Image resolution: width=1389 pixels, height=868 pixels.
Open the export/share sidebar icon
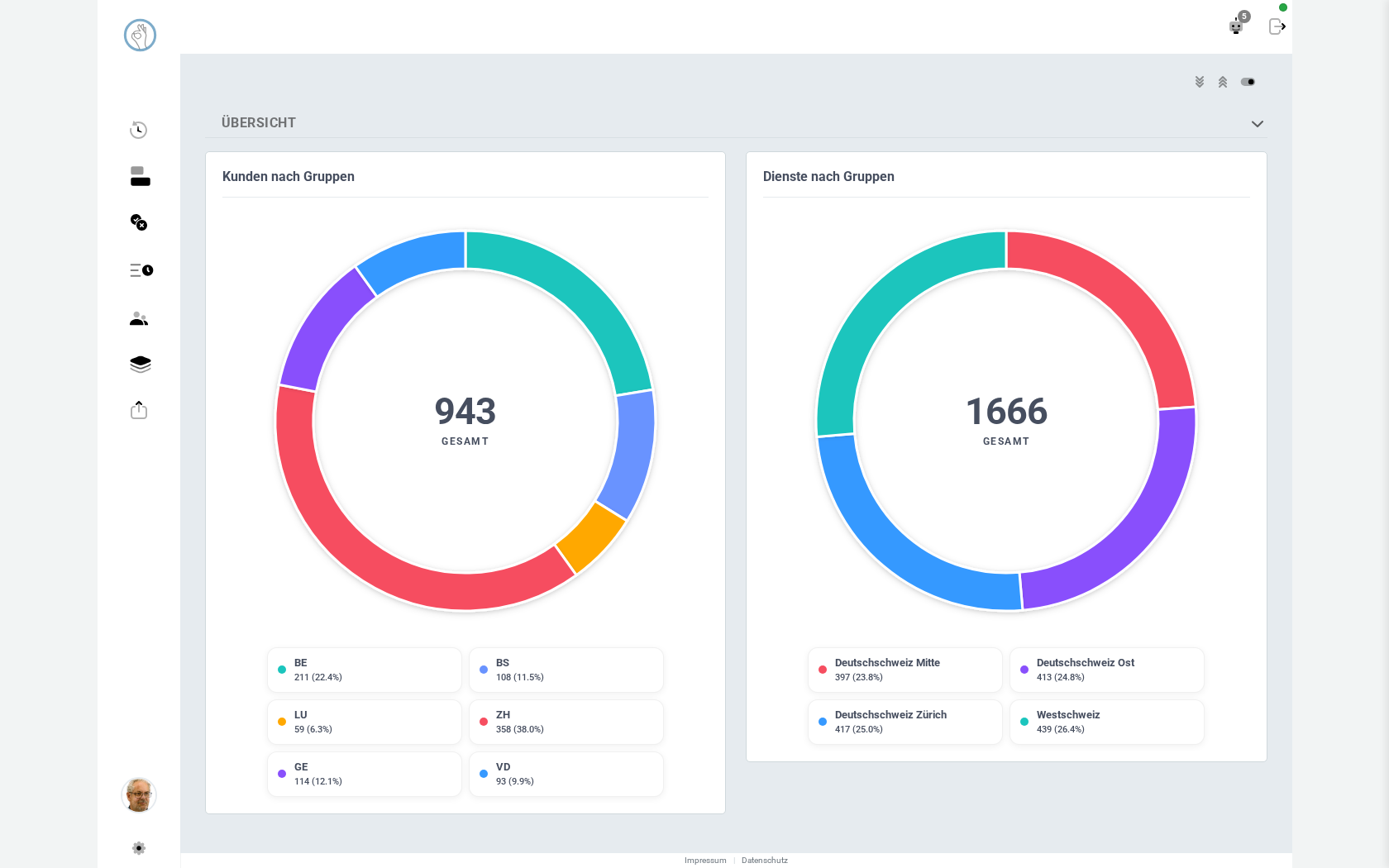coord(139,410)
